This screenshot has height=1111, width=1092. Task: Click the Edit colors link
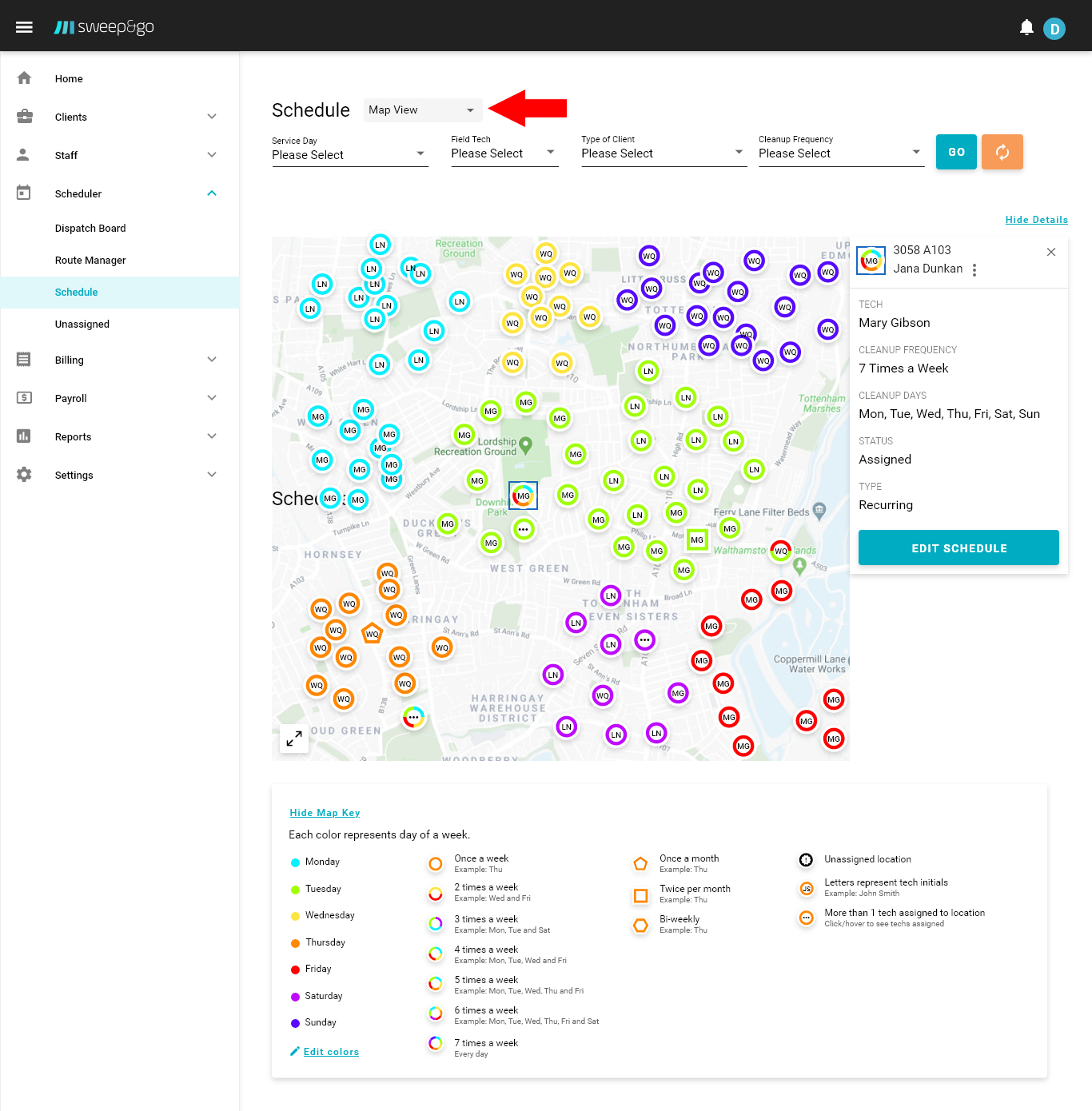pos(331,1052)
